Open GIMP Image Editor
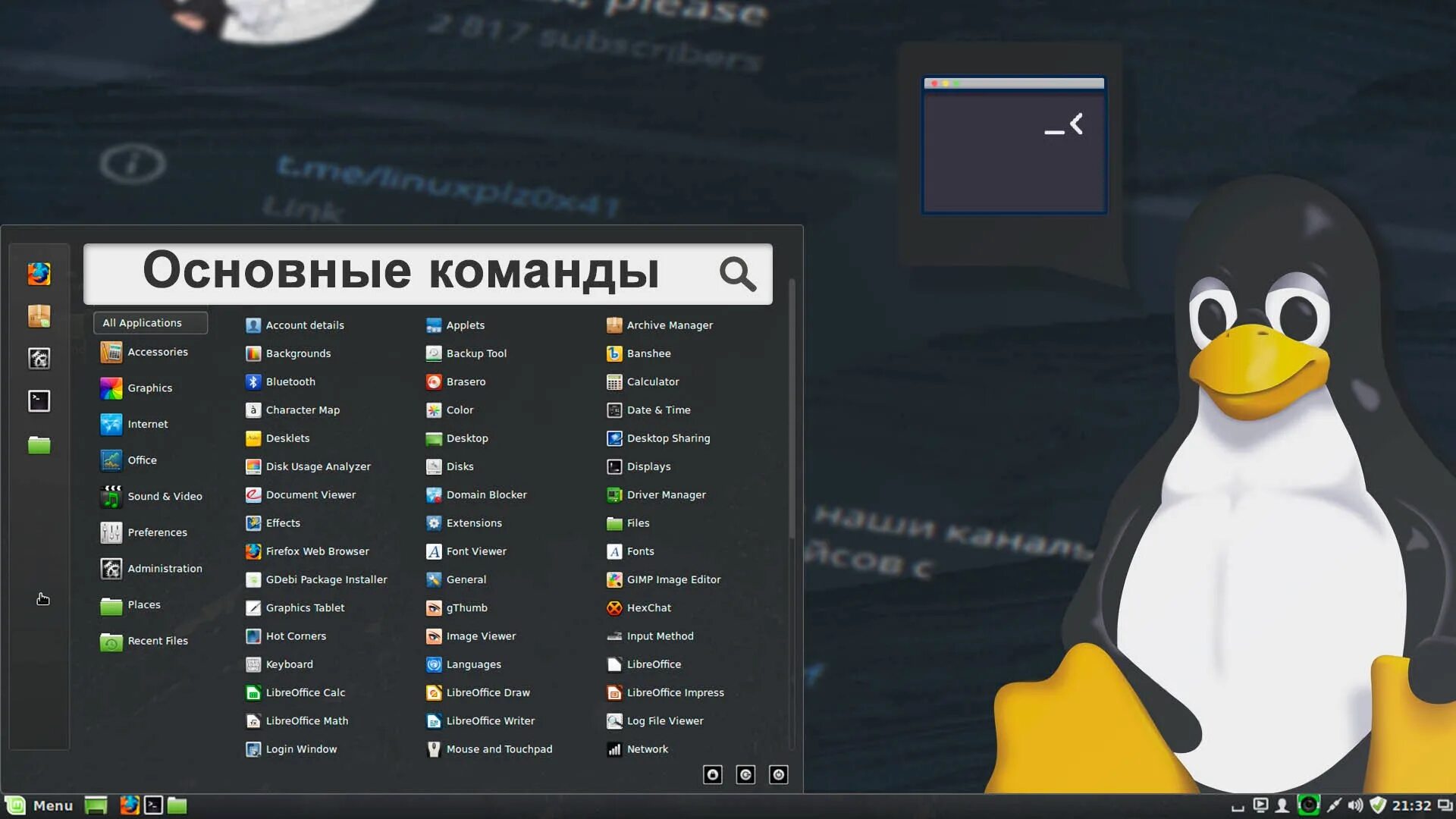Image resolution: width=1456 pixels, height=819 pixels. coord(673,579)
